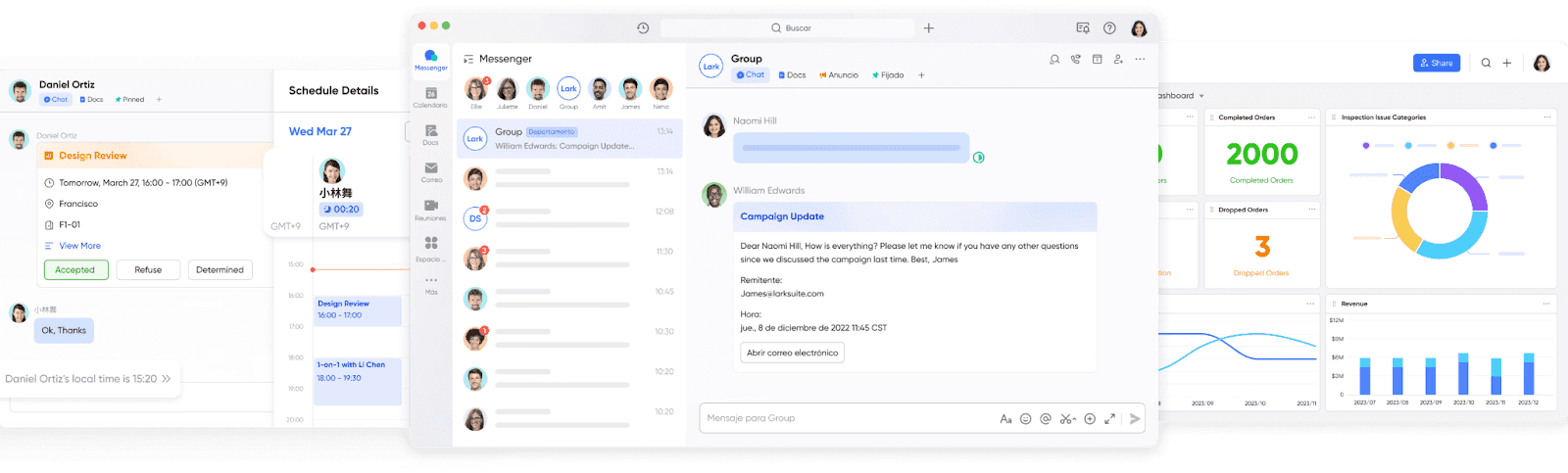Add tab with plus in Daniel Ortiz window

159,100
